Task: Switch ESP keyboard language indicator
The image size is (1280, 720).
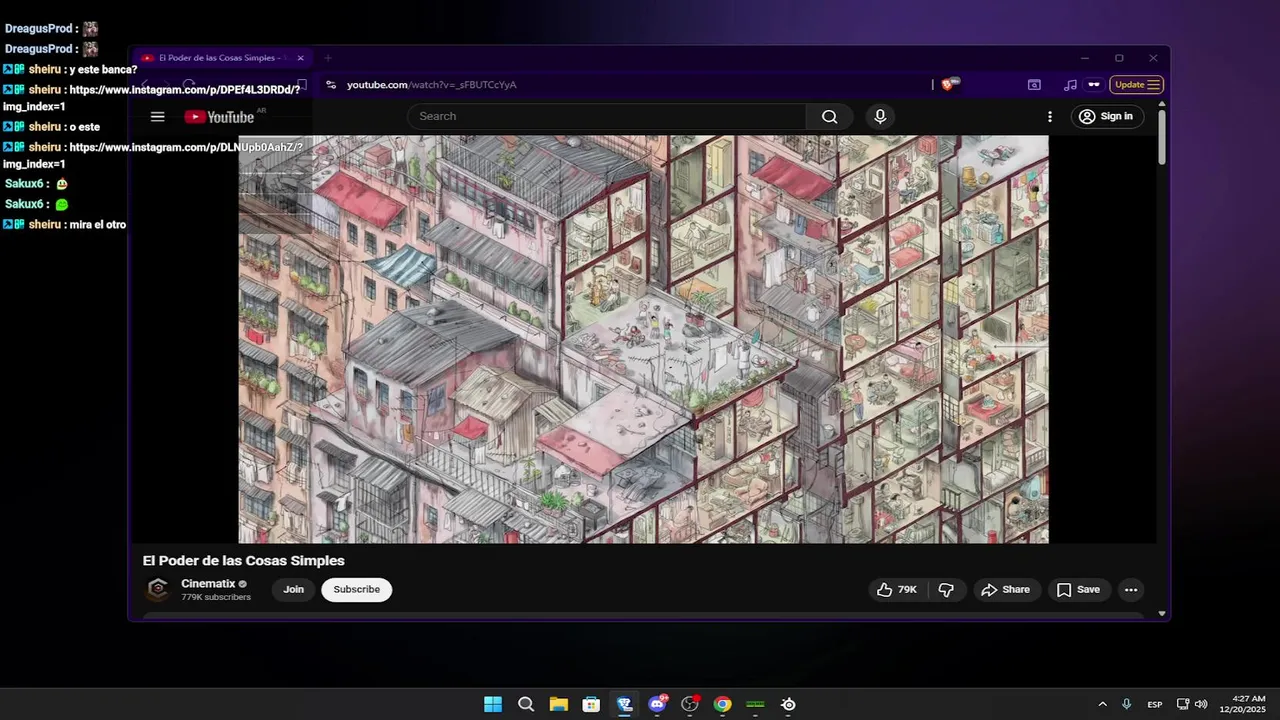Action: click(x=1155, y=704)
